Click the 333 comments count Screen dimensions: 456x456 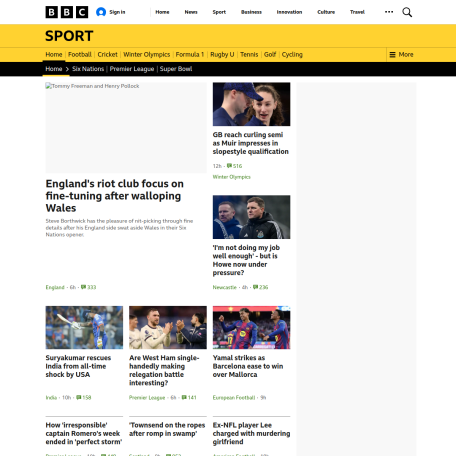pyautogui.click(x=92, y=287)
